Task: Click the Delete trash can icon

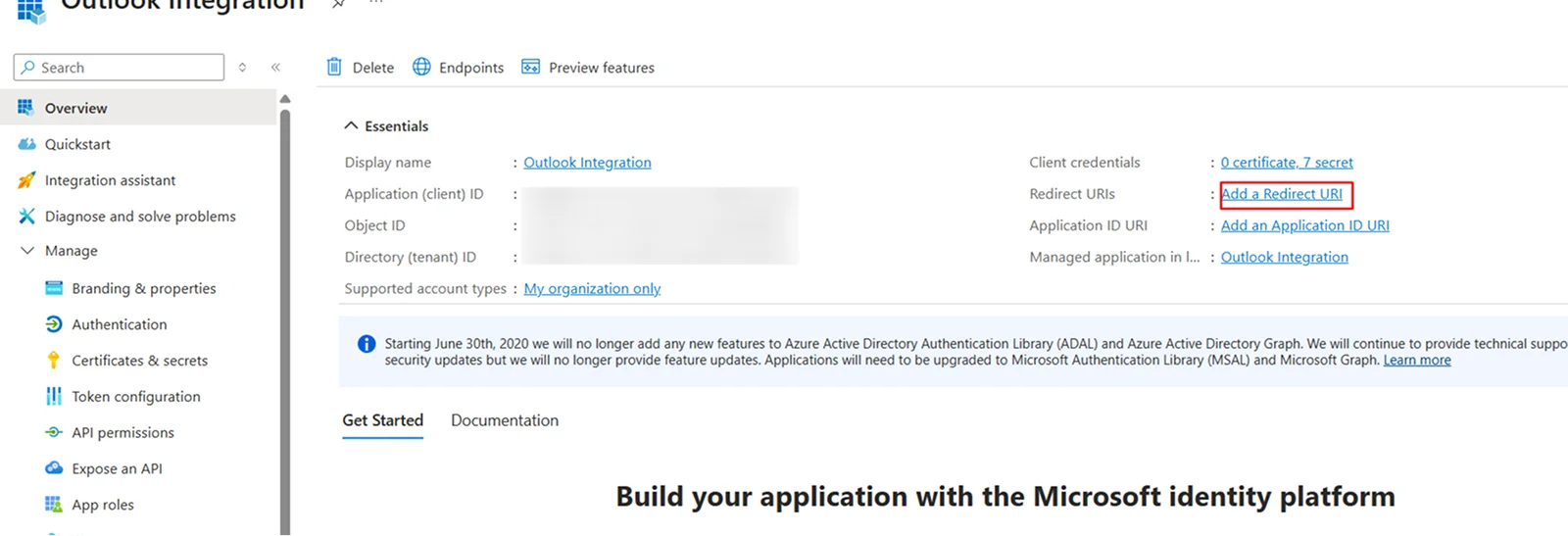Action: (334, 67)
